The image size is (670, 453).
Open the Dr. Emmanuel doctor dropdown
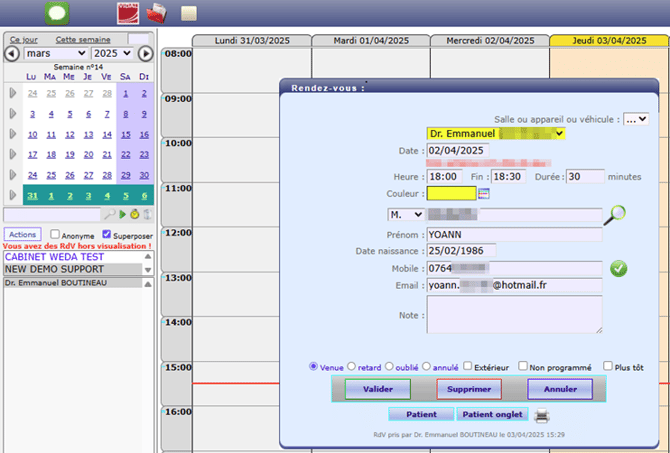tap(496, 134)
